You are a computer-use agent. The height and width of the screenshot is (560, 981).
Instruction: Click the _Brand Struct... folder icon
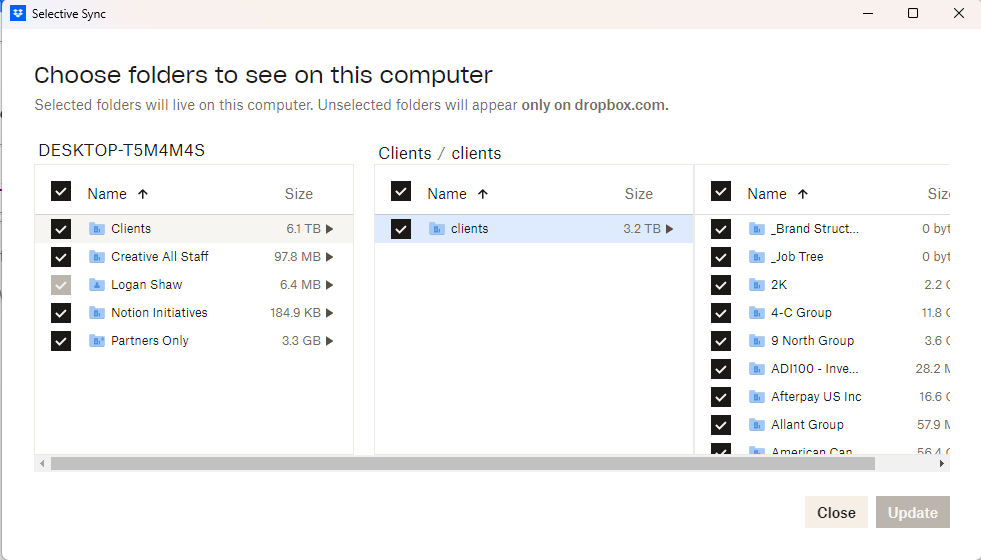pos(757,229)
